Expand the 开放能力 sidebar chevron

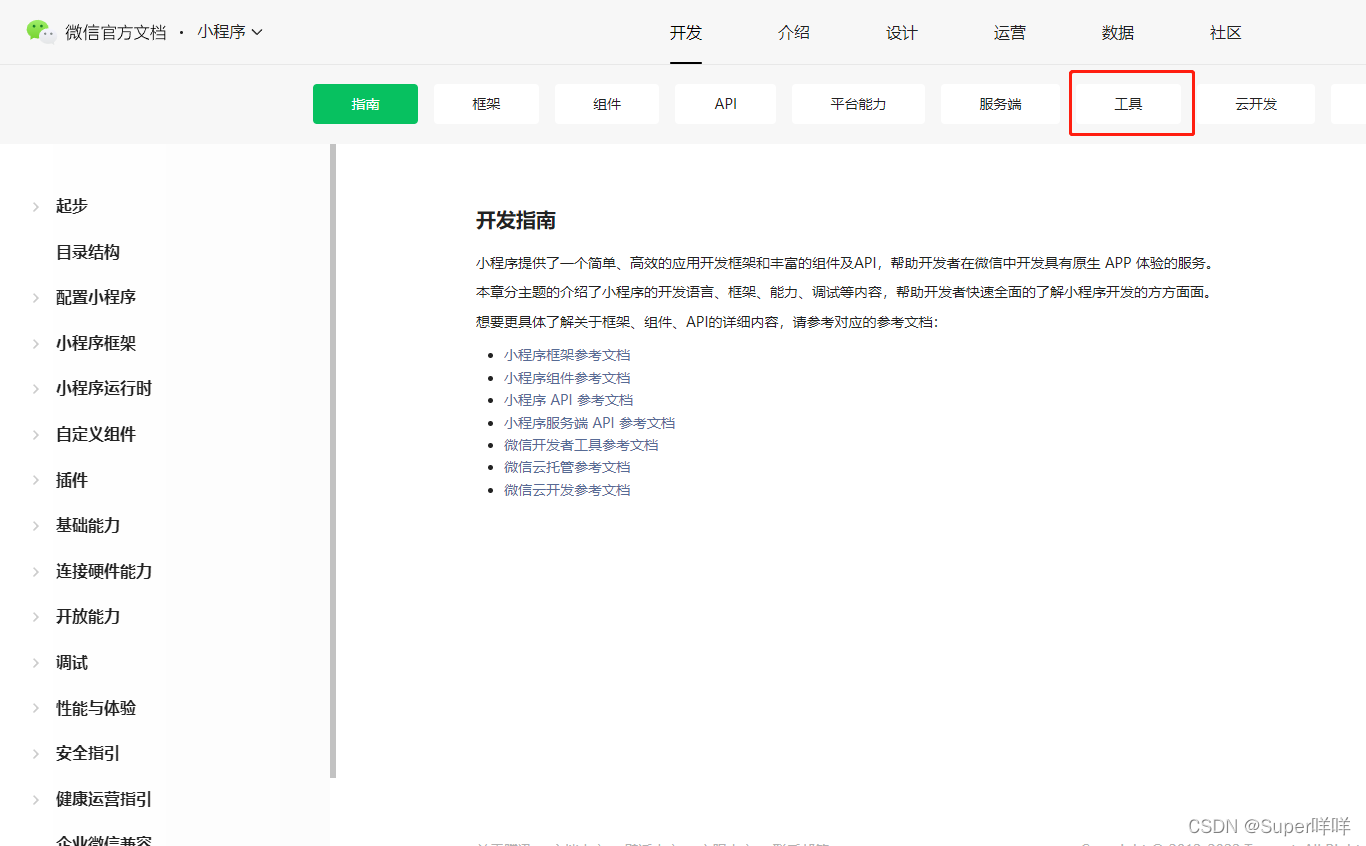click(36, 617)
